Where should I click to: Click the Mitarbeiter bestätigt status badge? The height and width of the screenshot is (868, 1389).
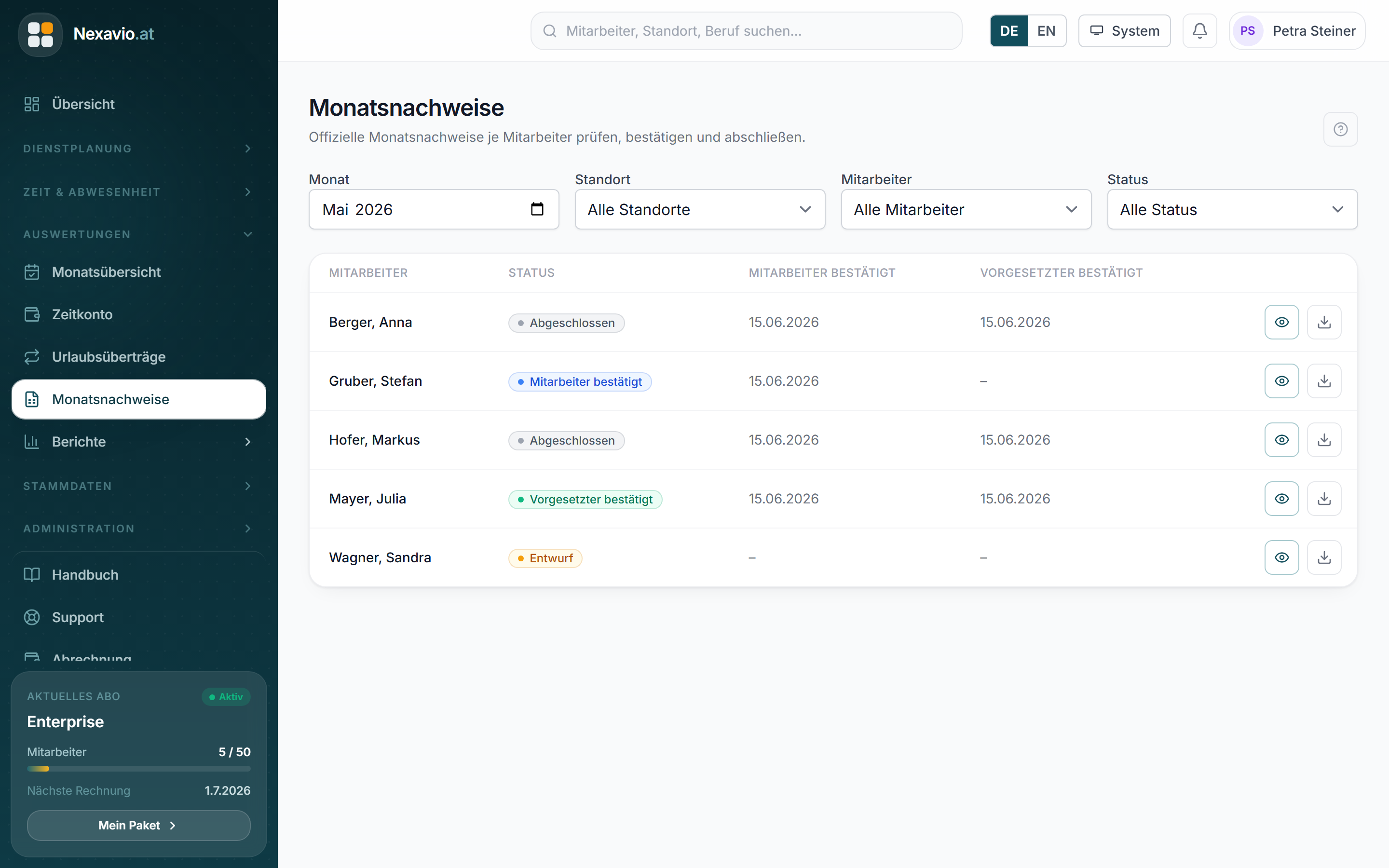(580, 382)
